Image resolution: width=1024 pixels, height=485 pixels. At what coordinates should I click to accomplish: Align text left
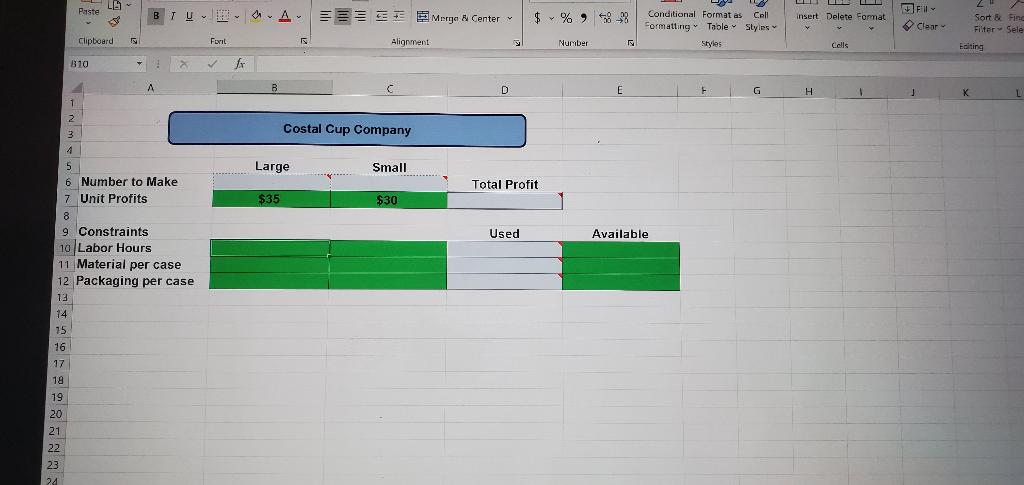coord(325,18)
